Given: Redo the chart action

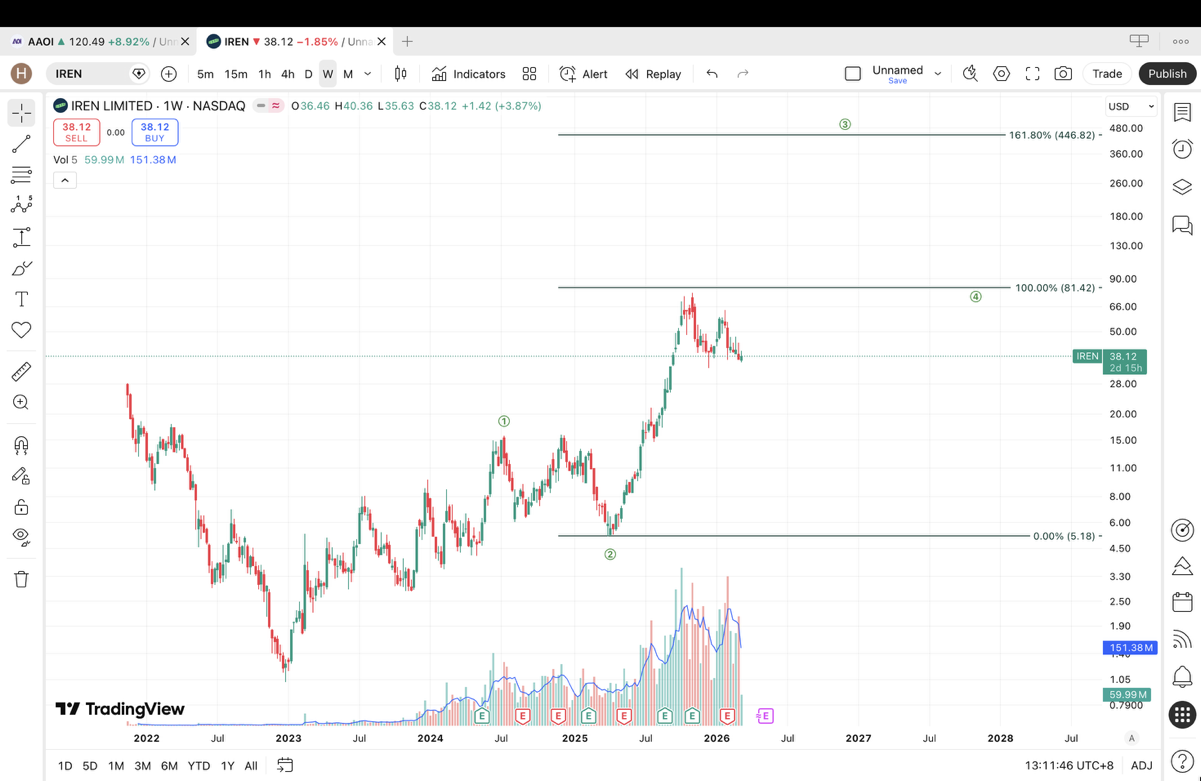Looking at the screenshot, I should click(743, 74).
